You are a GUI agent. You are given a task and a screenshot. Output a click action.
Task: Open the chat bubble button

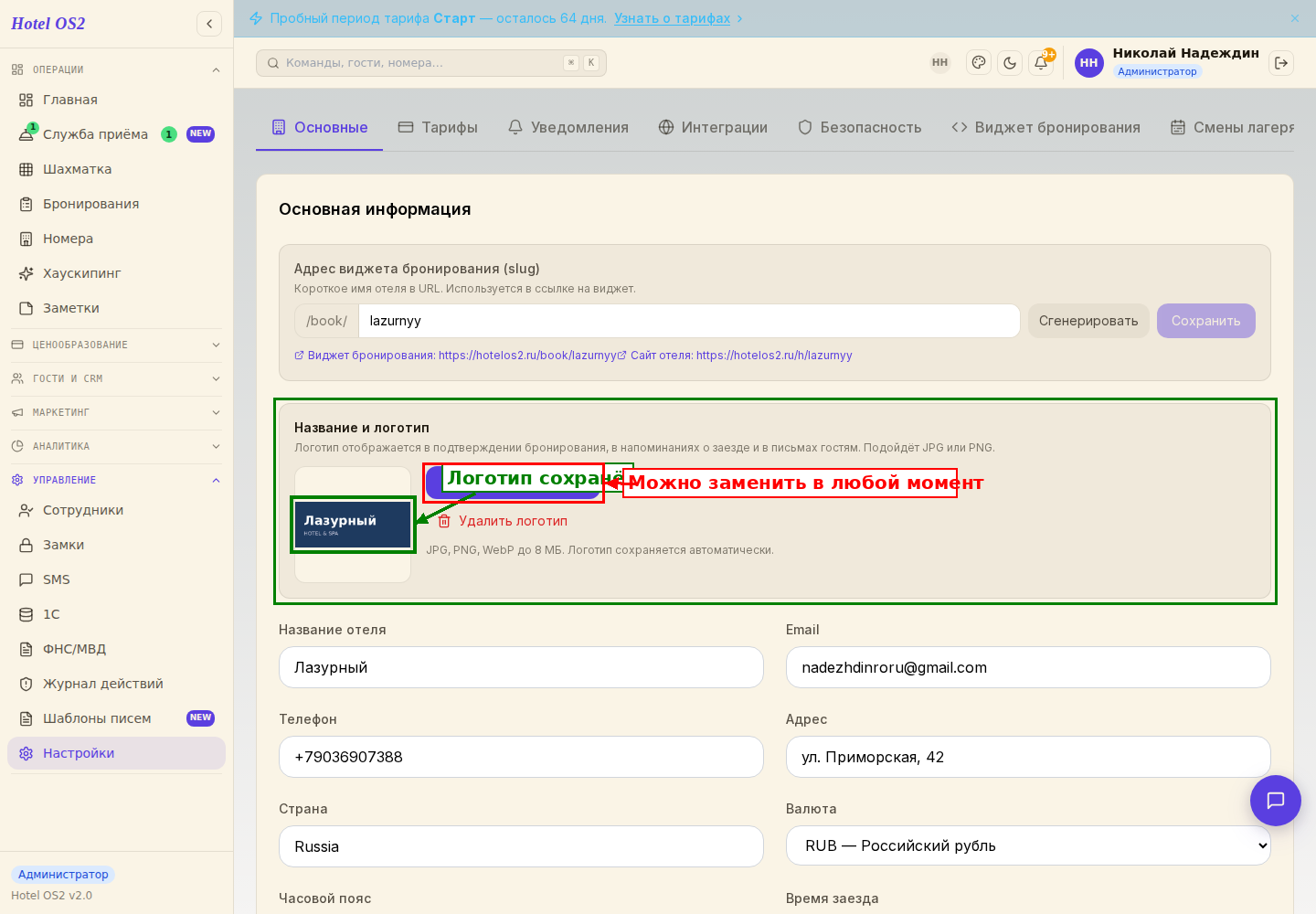1276,801
